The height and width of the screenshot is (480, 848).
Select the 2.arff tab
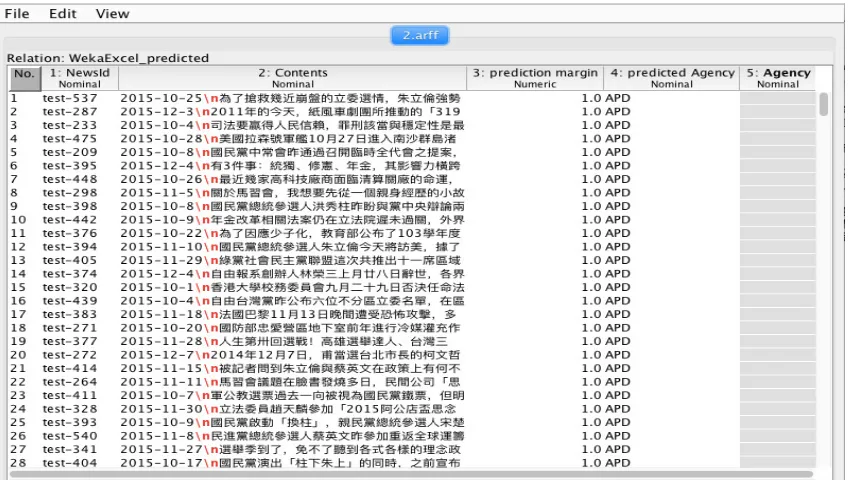tap(420, 35)
